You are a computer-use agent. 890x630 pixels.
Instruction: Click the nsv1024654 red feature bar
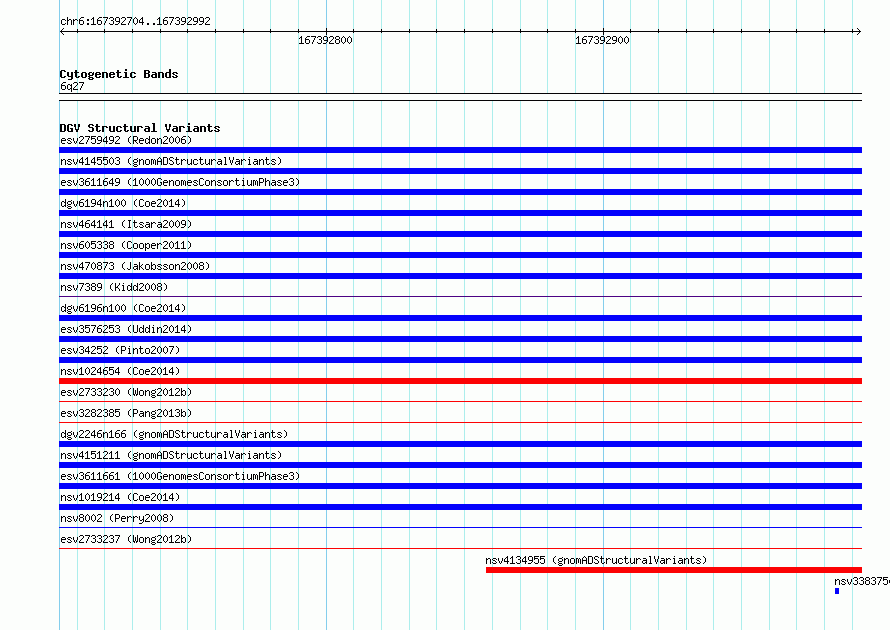(460, 381)
